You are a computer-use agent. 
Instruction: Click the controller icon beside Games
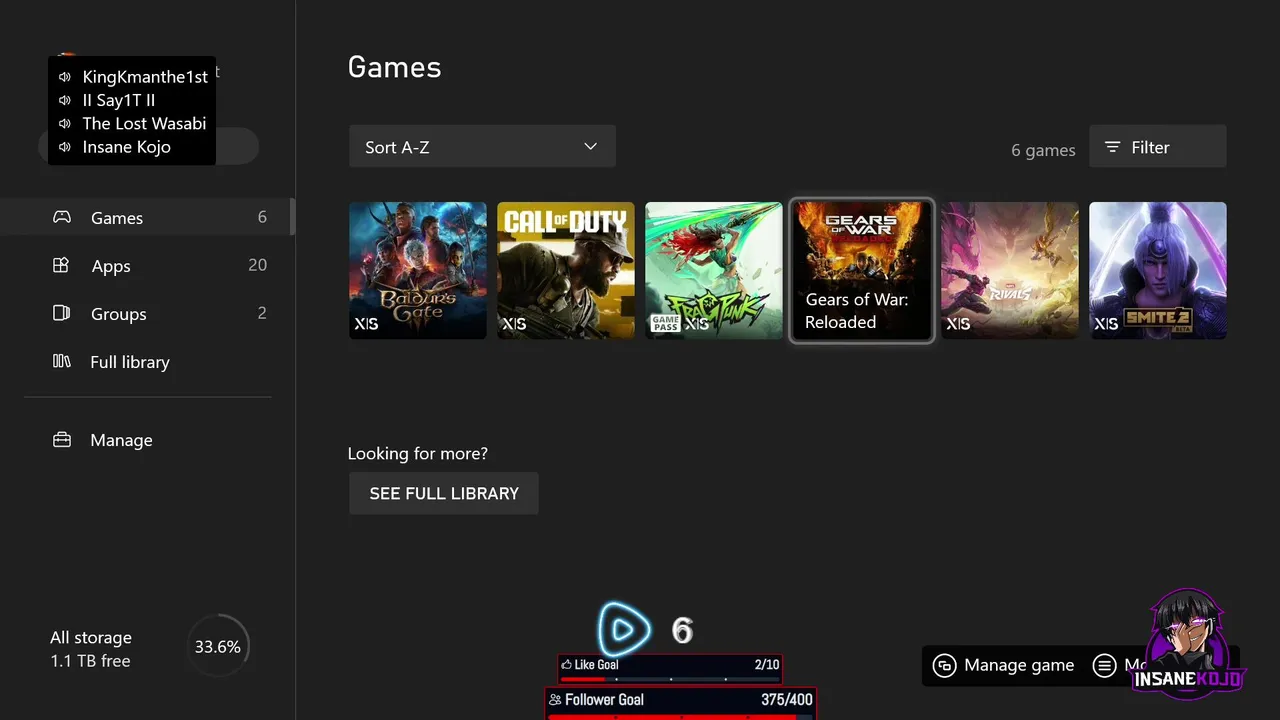point(62,217)
